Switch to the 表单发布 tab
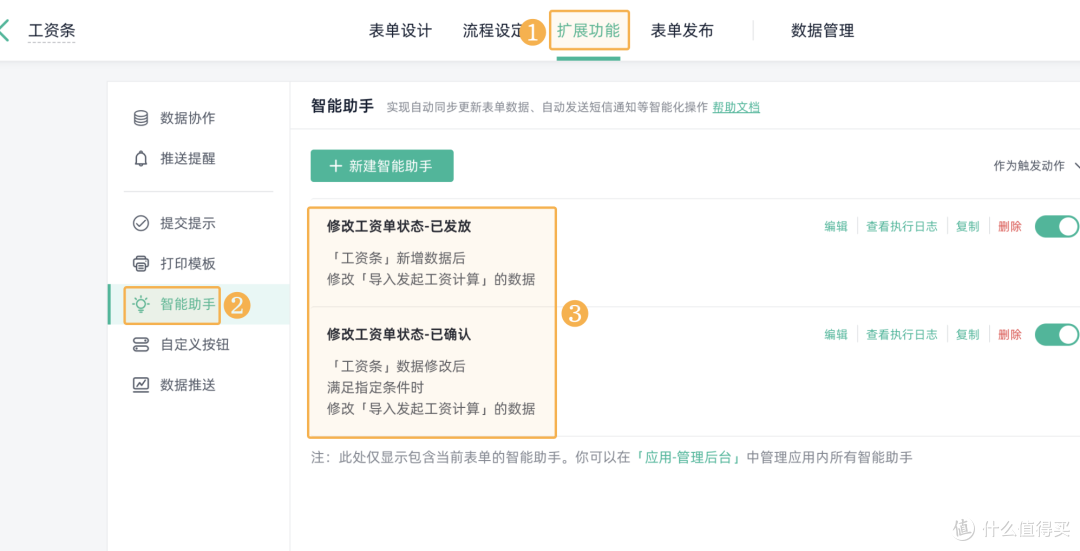The image size is (1080, 551). (x=682, y=30)
